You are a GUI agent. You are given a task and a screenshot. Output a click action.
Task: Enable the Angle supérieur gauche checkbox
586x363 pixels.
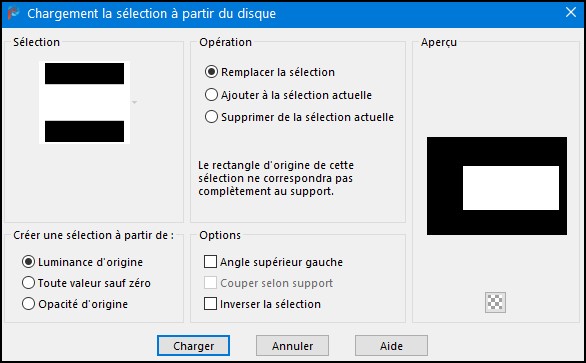coord(273,262)
